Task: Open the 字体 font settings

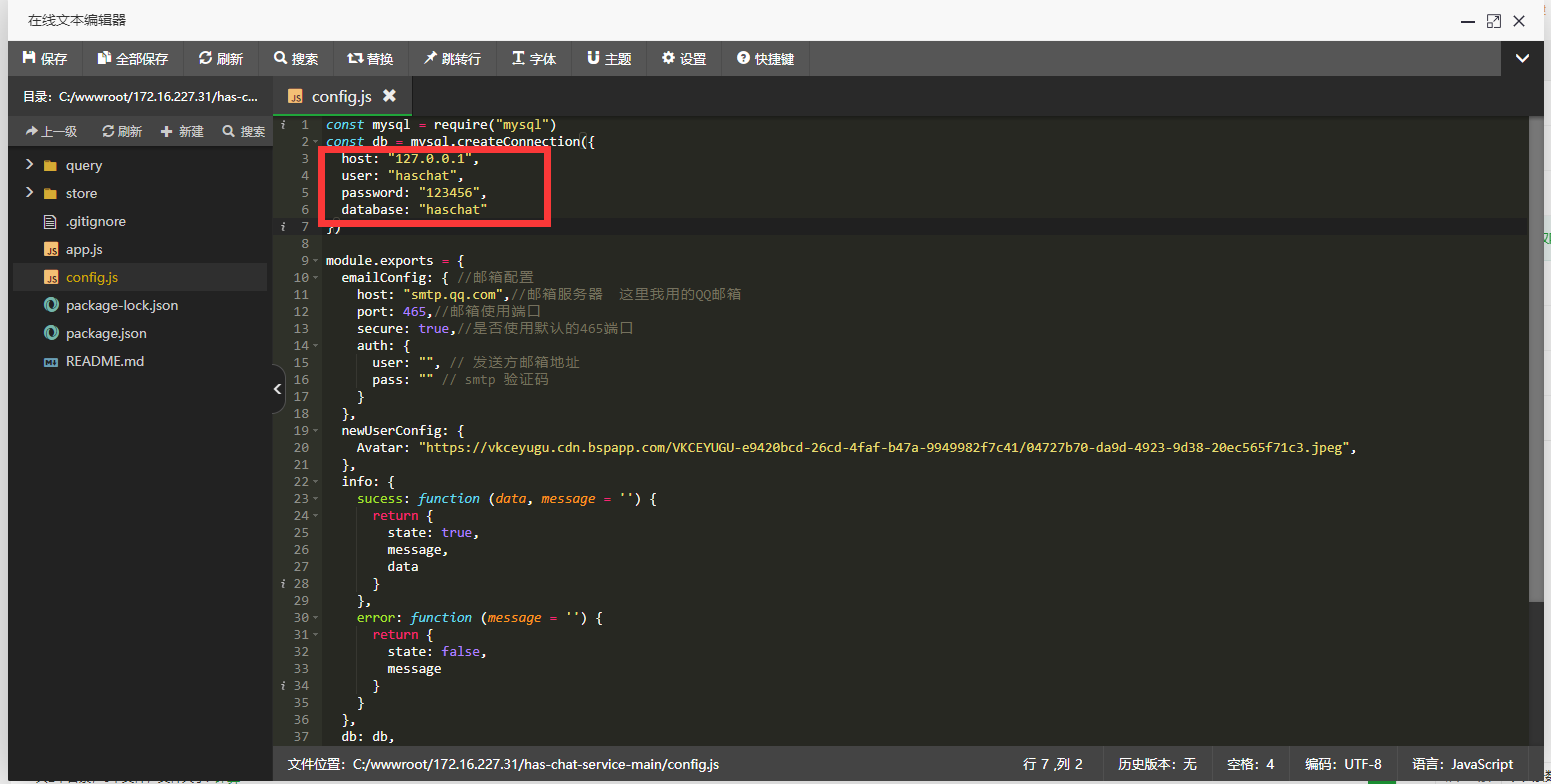Action: click(x=535, y=59)
